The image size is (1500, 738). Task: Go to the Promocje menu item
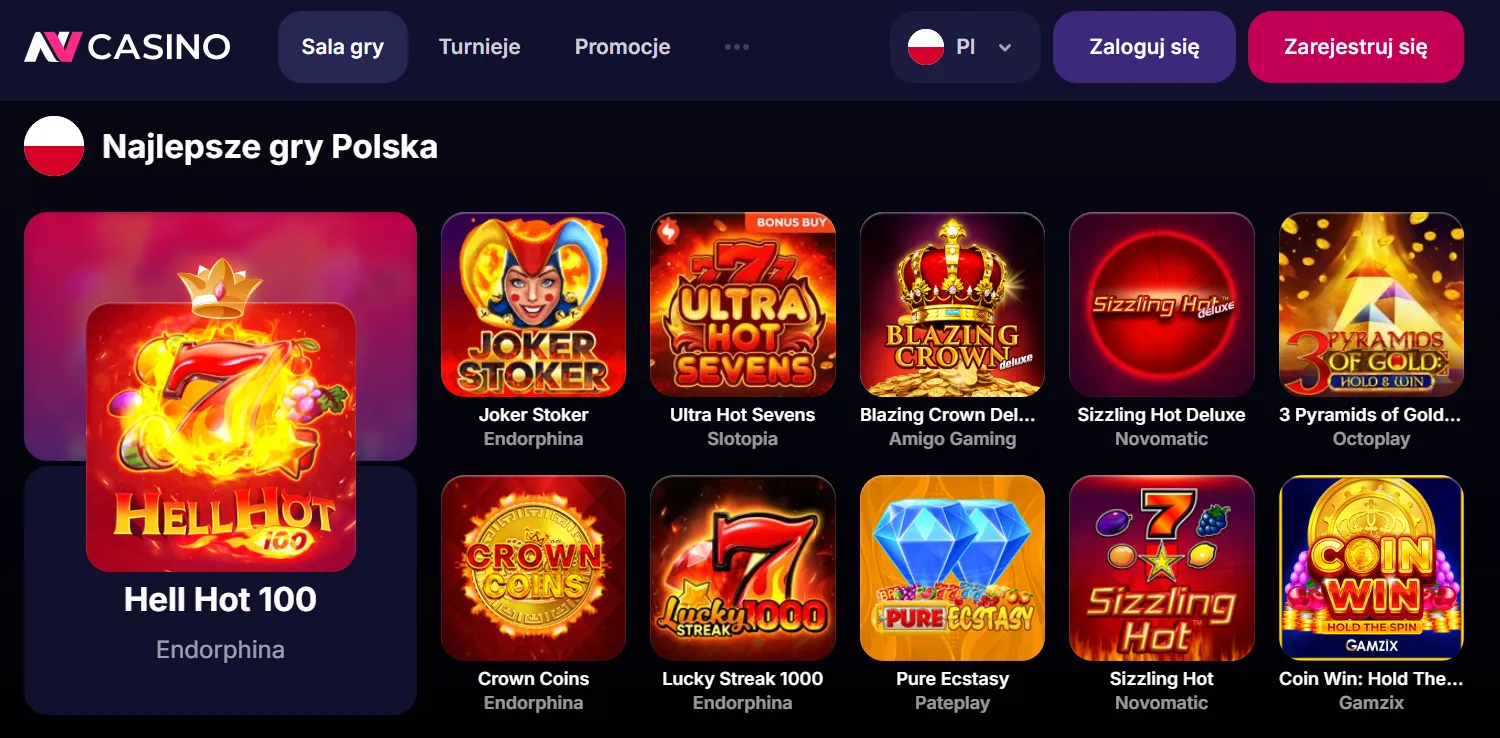tap(622, 47)
